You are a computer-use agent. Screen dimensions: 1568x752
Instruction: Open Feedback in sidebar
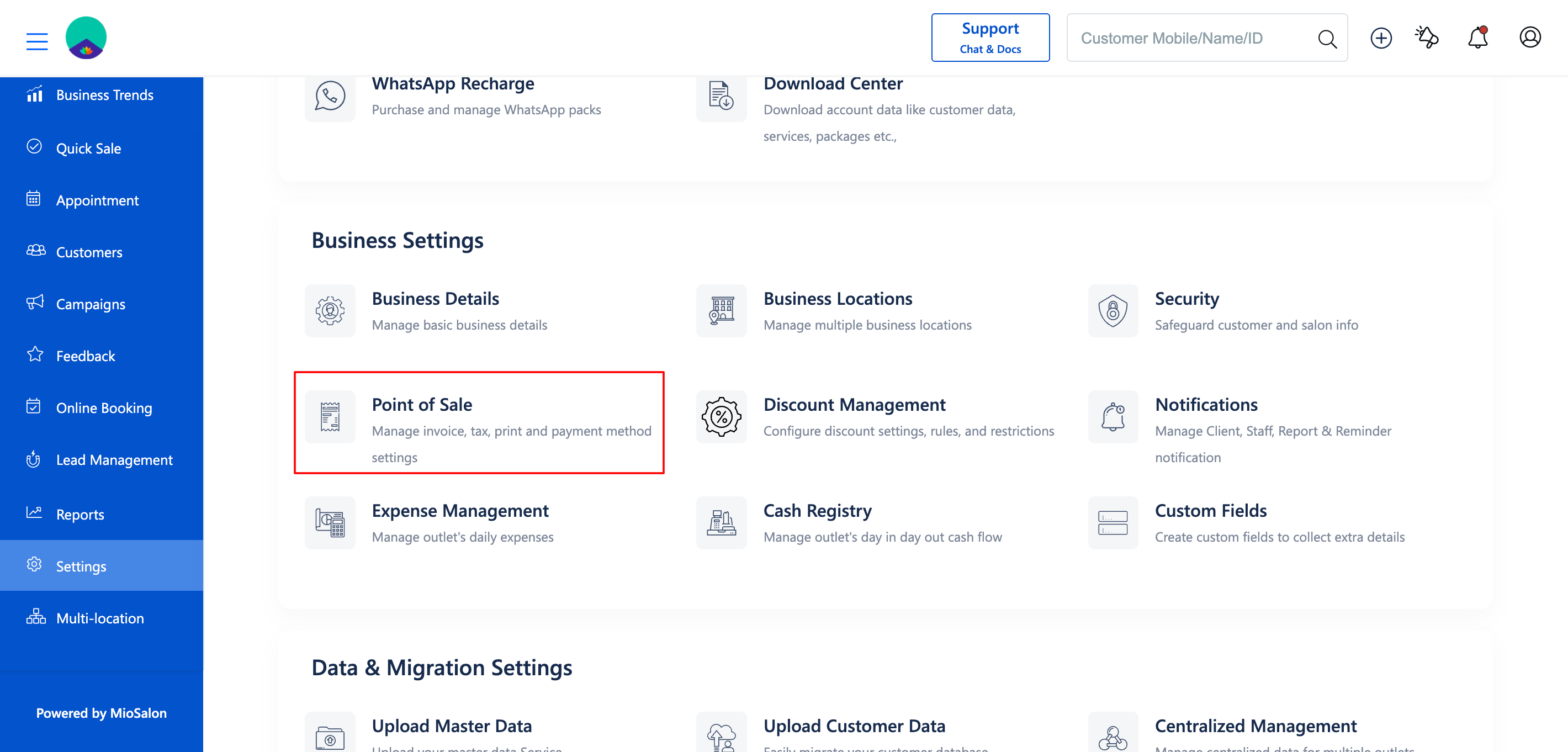tap(102, 356)
